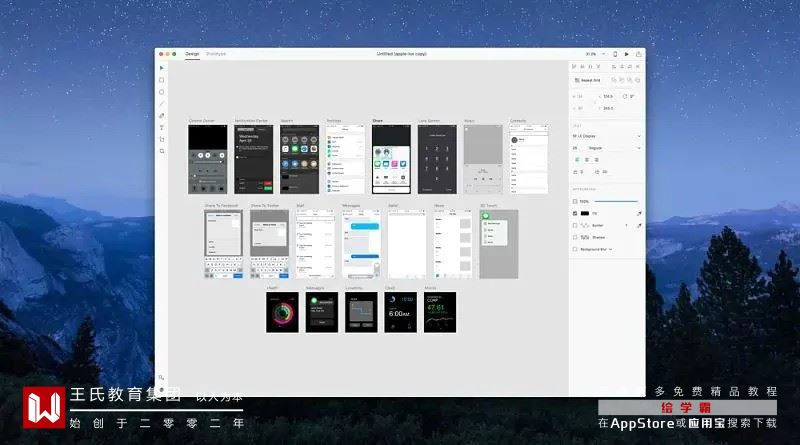The width and height of the screenshot is (800, 445).
Task: Open the Border color swatch
Action: click(x=585, y=225)
